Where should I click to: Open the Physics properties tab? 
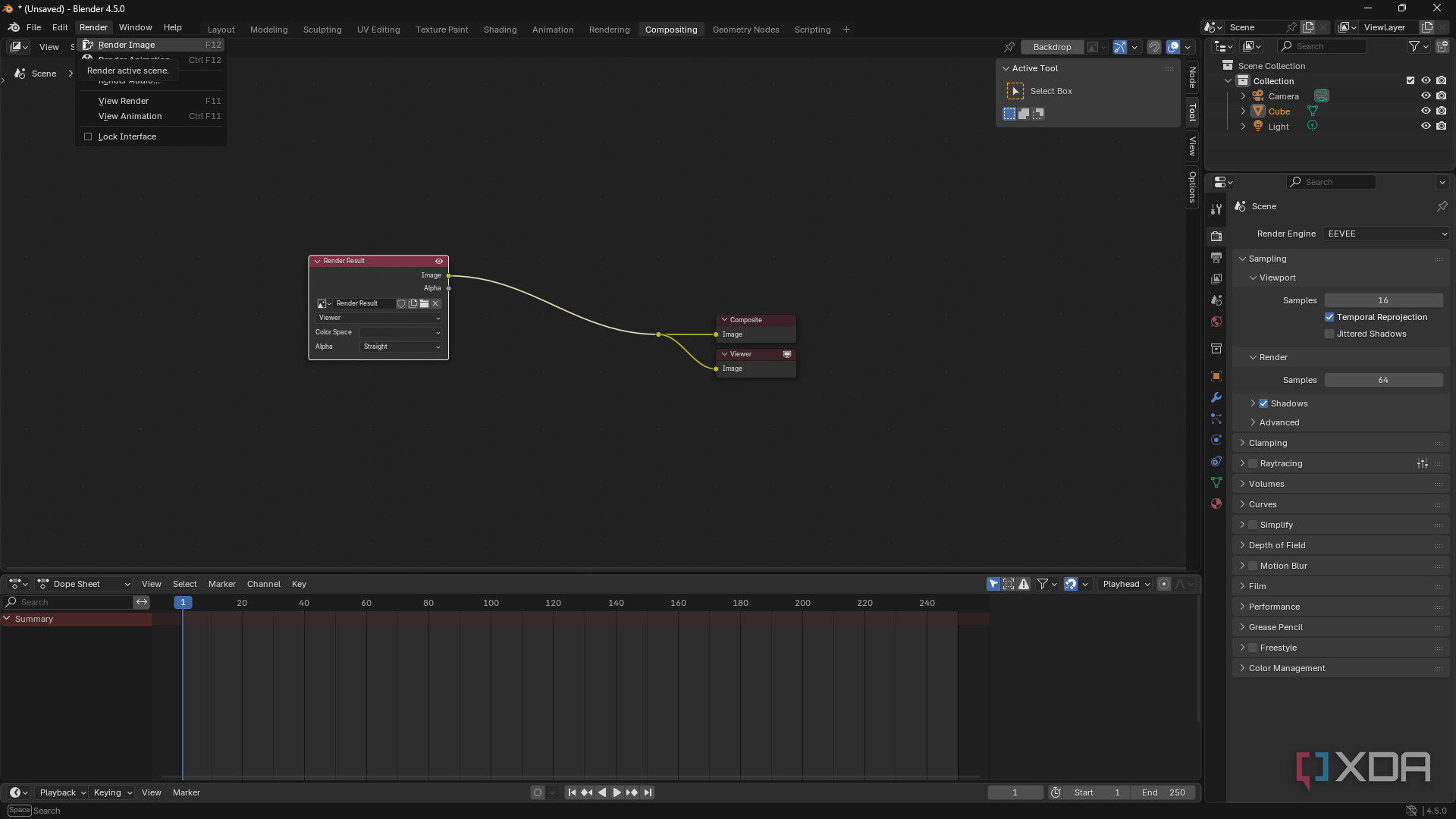1216,440
